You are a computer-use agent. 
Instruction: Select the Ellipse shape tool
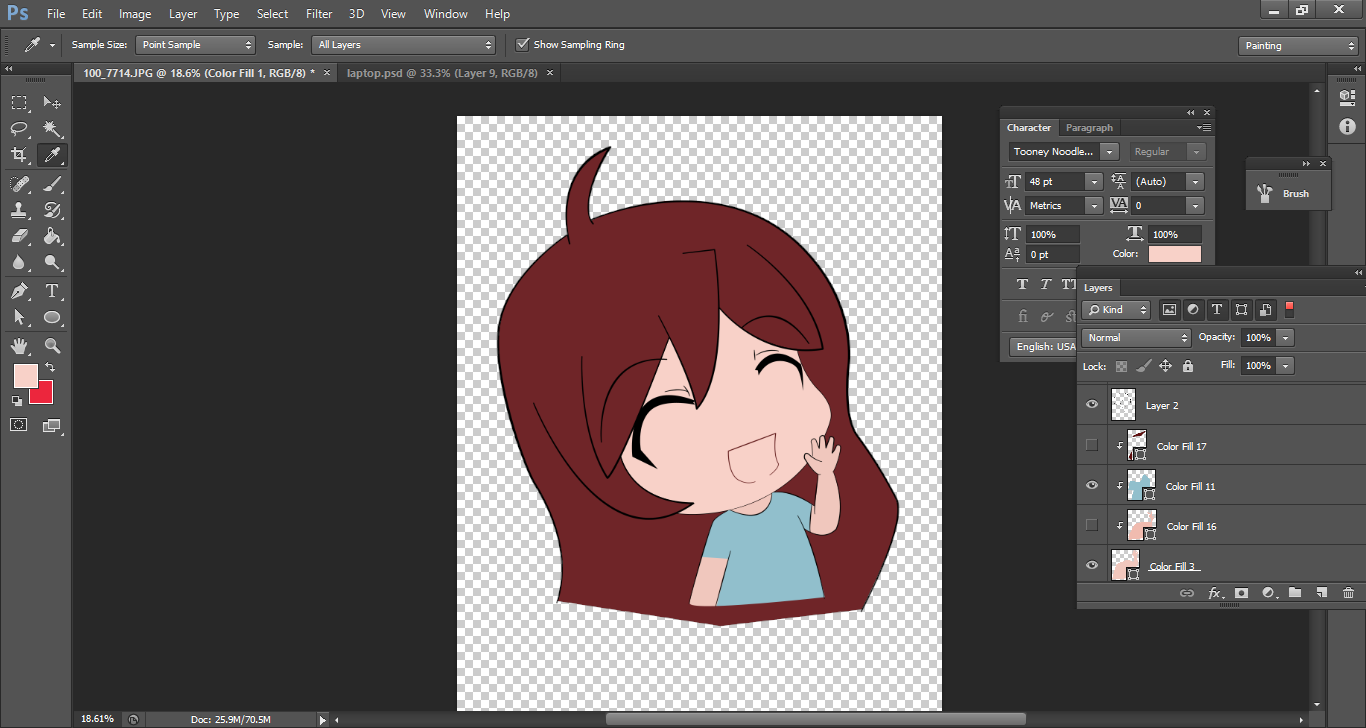[52, 317]
